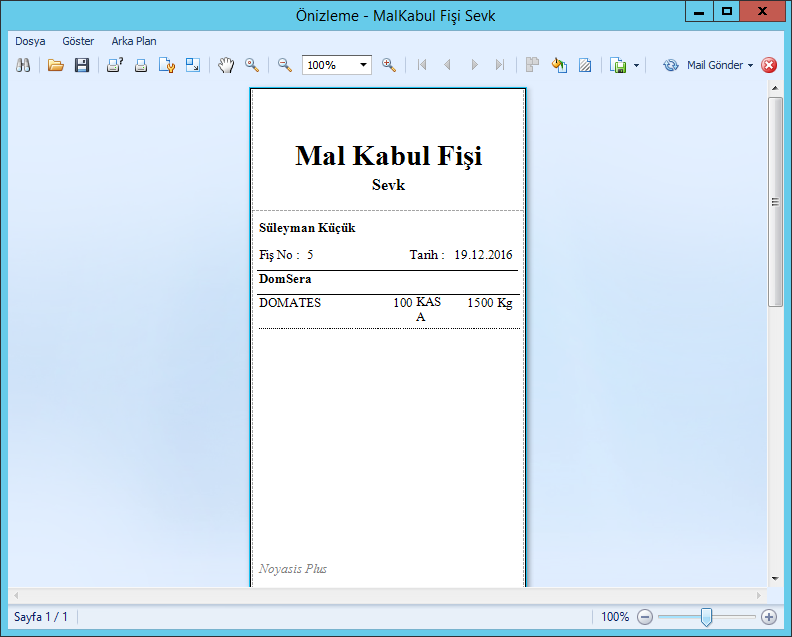Click the multiple pages view icon
Image resolution: width=792 pixels, height=637 pixels.
pyautogui.click(x=532, y=65)
